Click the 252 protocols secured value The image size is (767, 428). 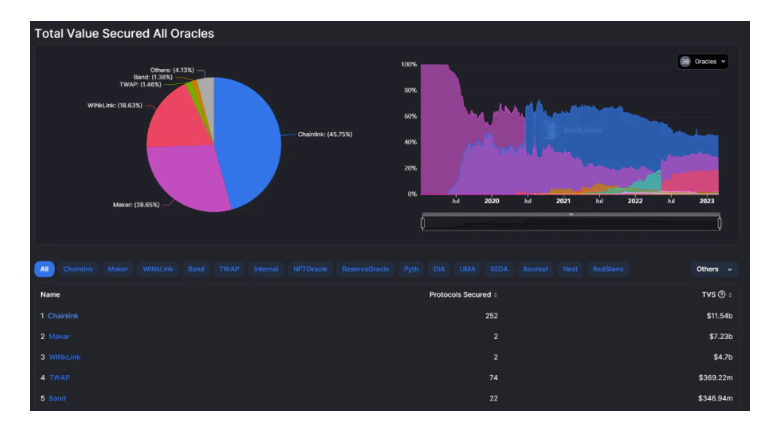pyautogui.click(x=492, y=316)
